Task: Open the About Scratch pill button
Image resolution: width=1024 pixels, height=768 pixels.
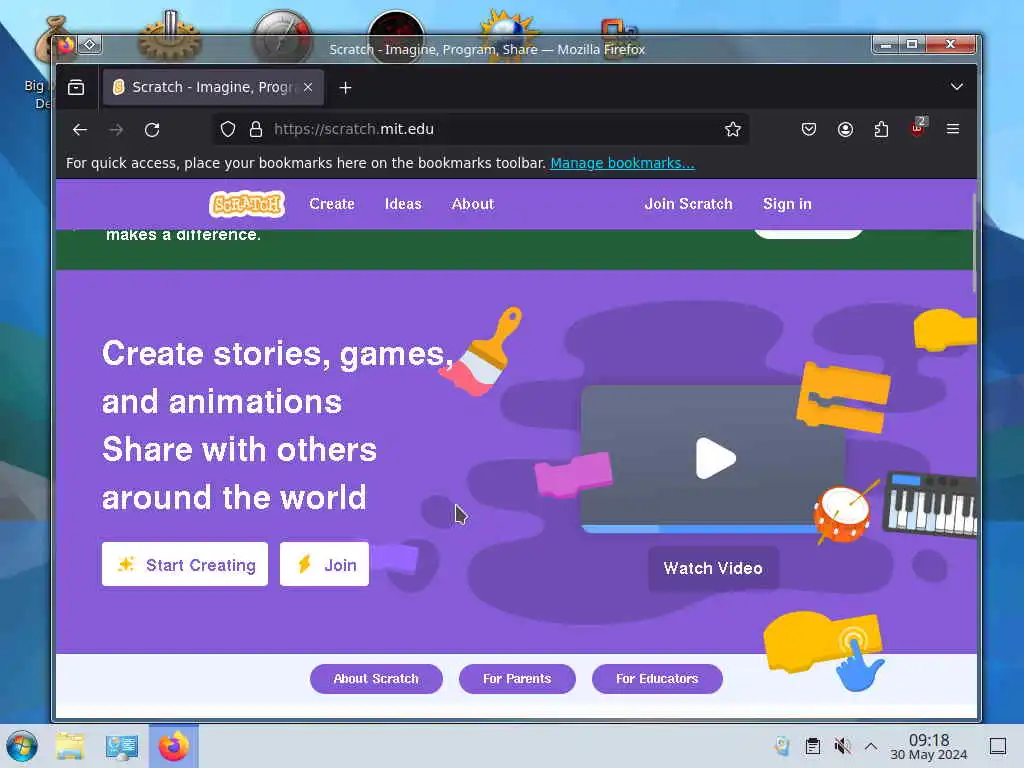Action: [376, 679]
